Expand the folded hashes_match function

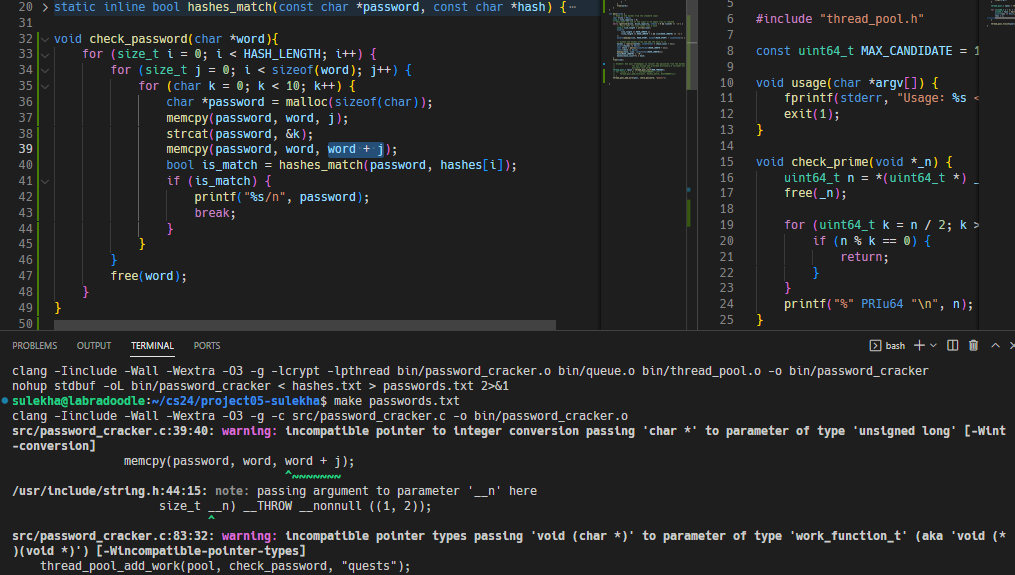pos(45,7)
